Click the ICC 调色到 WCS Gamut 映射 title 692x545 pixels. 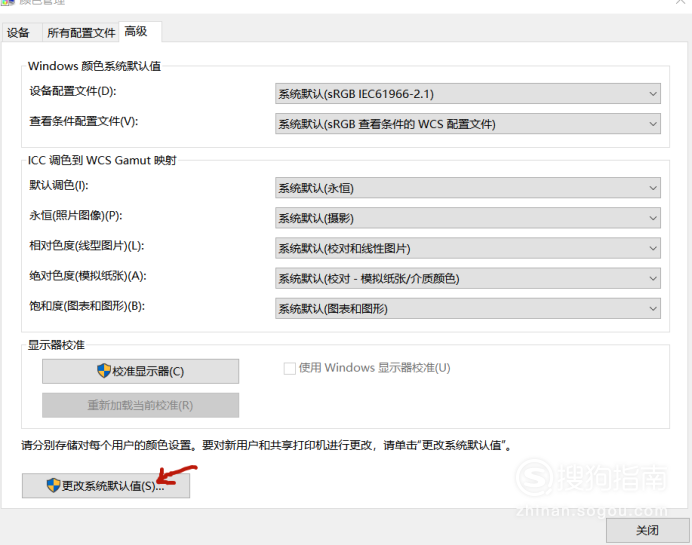[x=102, y=160]
